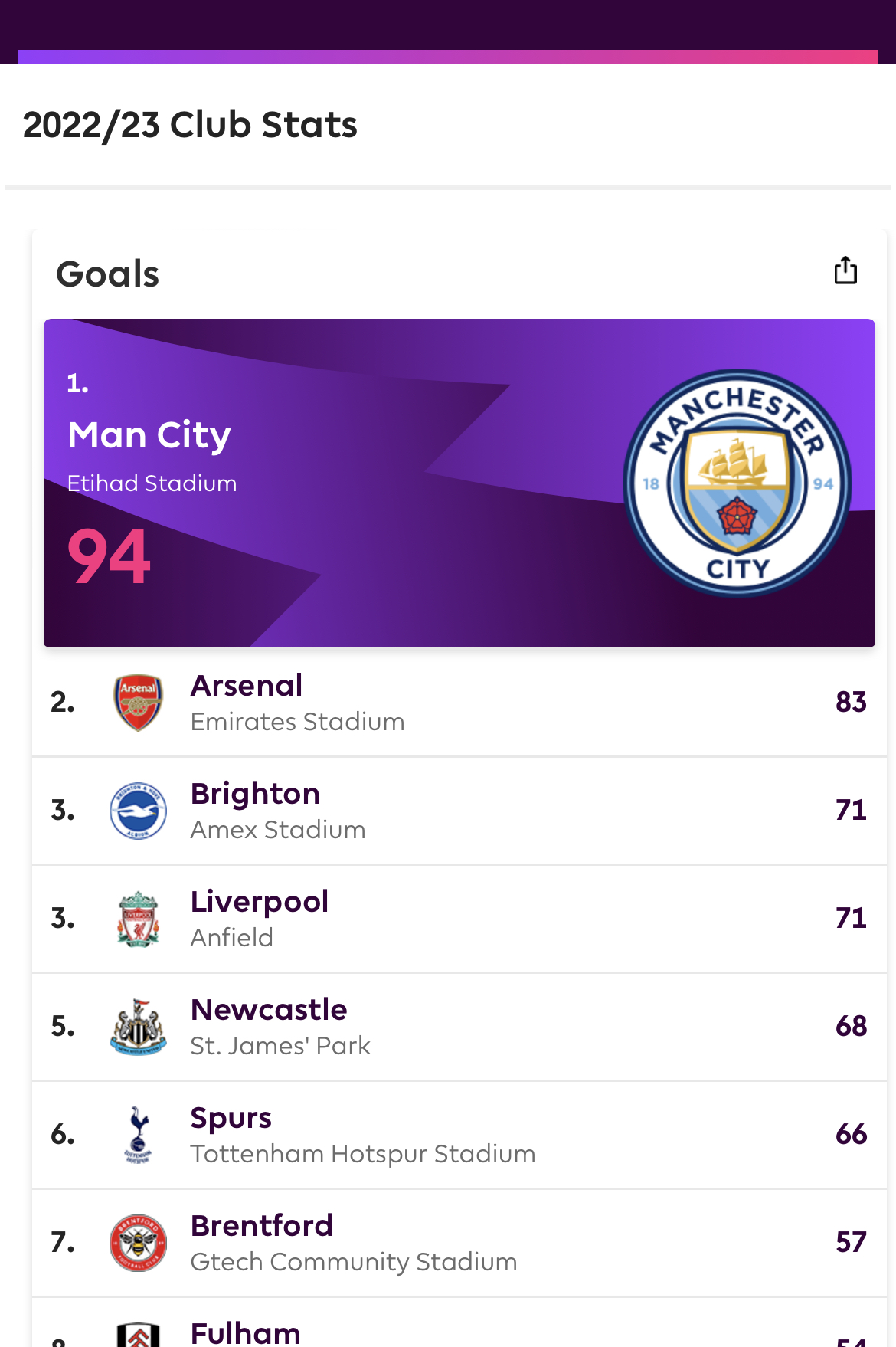Tap the share icon beside Goals

[845, 270]
